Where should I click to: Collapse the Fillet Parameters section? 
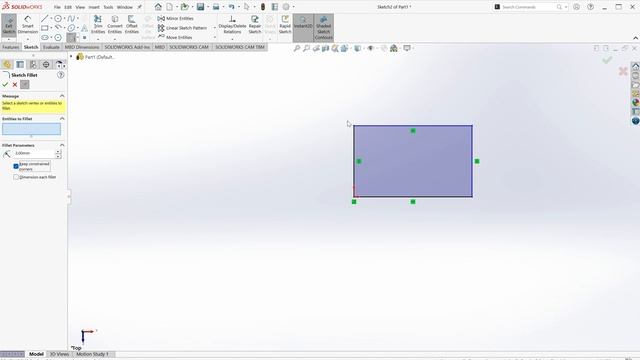[62, 145]
